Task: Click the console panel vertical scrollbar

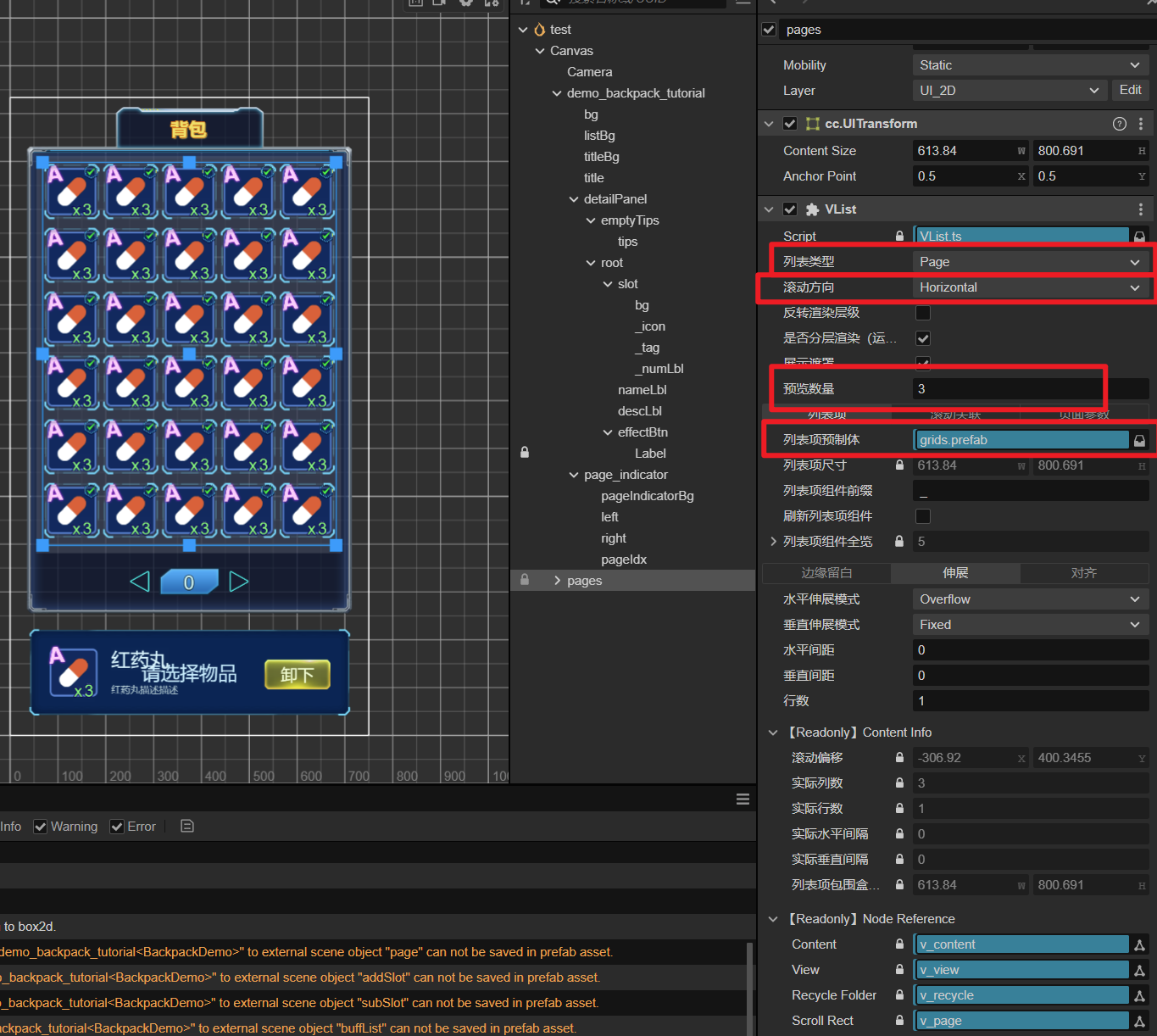Action: 749,989
